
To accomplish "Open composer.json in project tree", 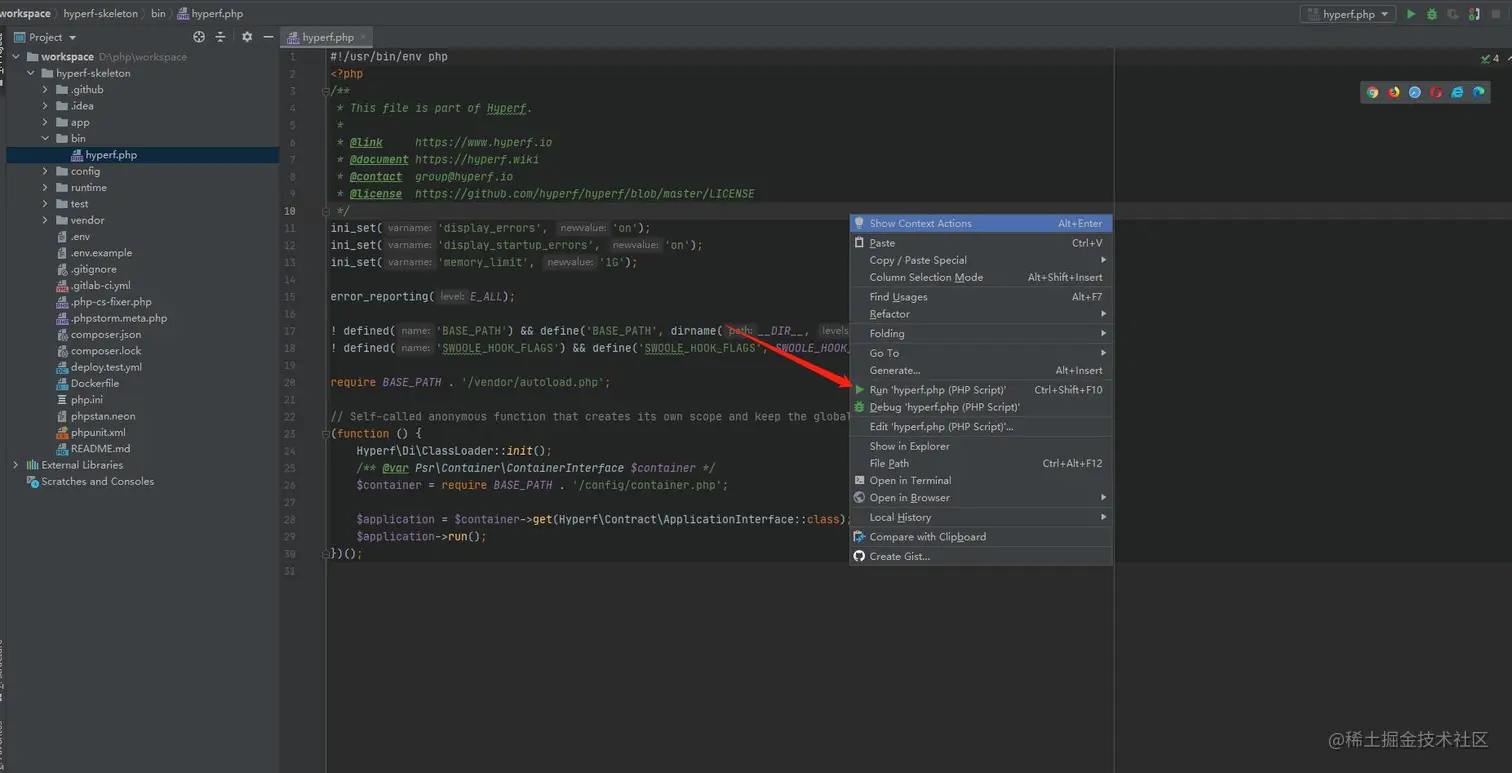I will pos(105,334).
